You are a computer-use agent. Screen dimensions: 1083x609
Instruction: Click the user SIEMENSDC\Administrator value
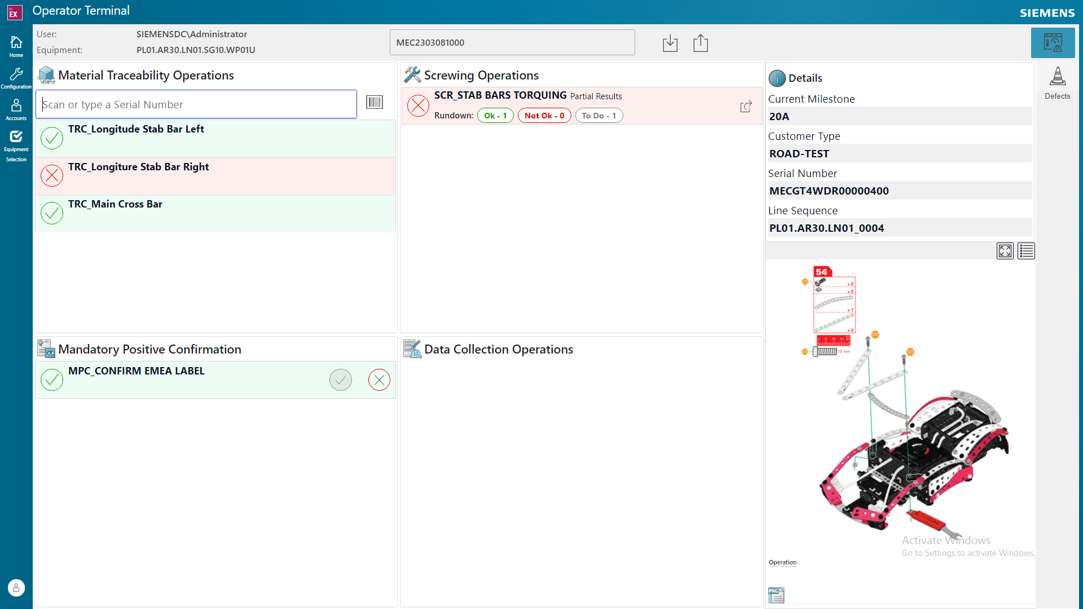(191, 34)
